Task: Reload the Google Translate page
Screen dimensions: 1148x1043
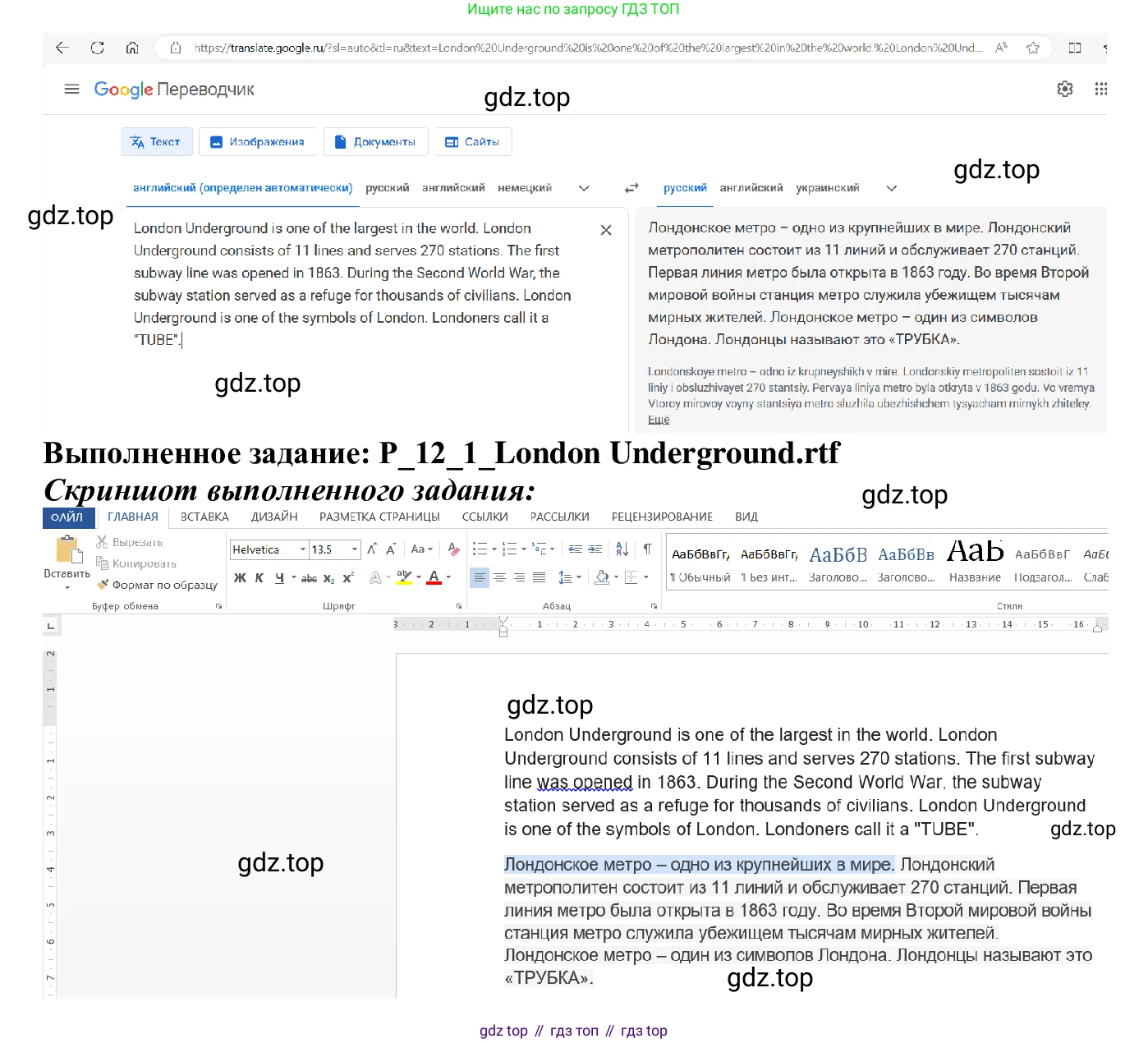Action: (97, 48)
